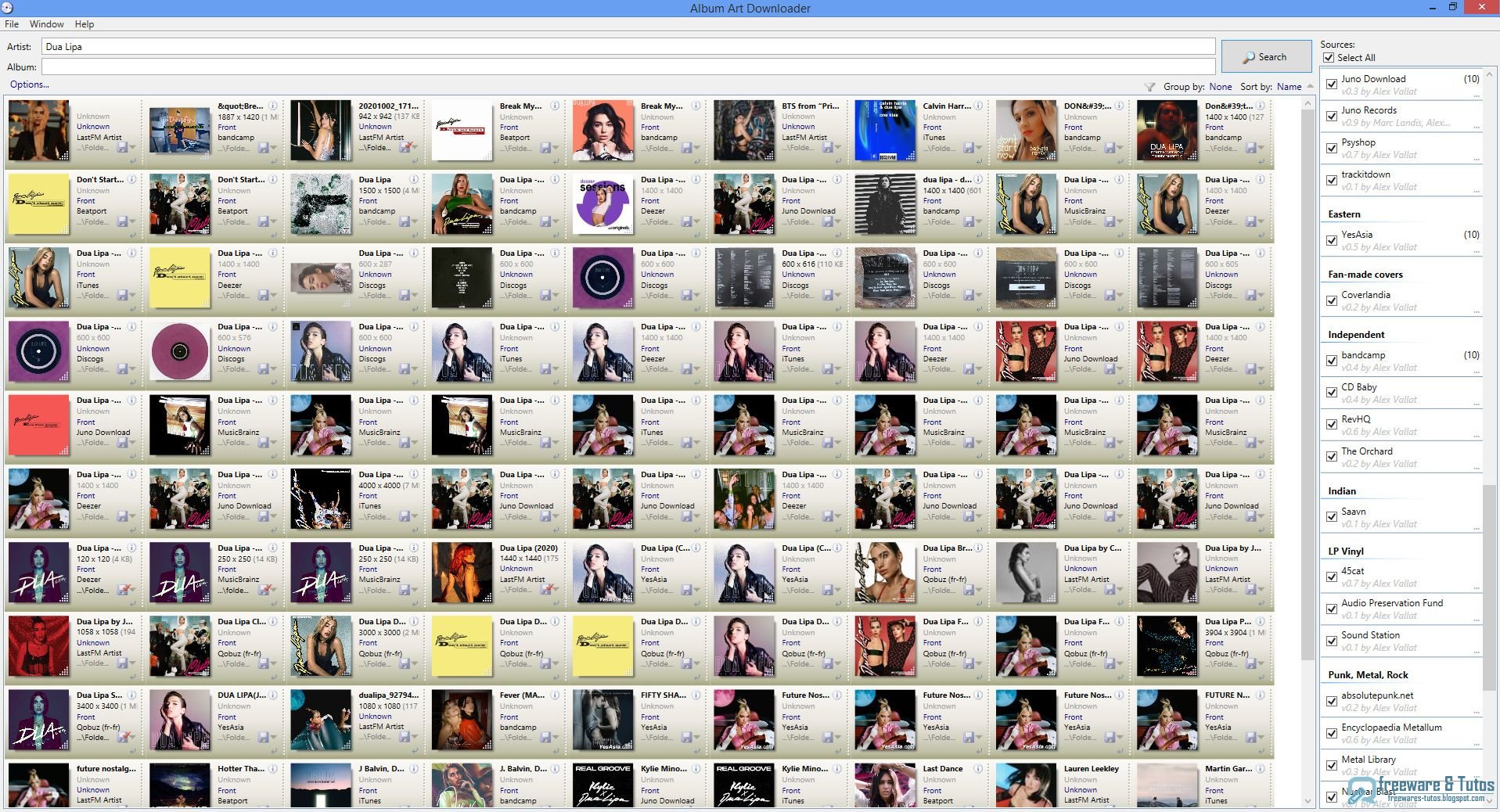Open the File menu
1500x812 pixels.
click(12, 24)
